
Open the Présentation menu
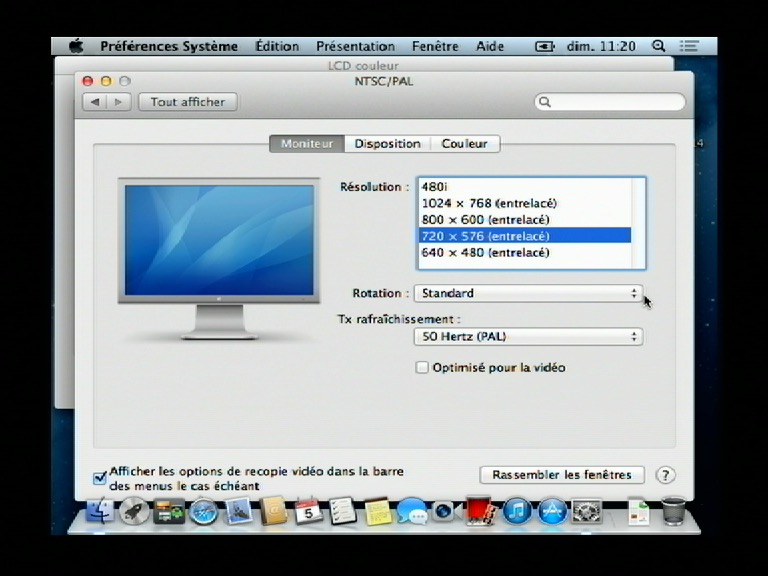pos(356,47)
